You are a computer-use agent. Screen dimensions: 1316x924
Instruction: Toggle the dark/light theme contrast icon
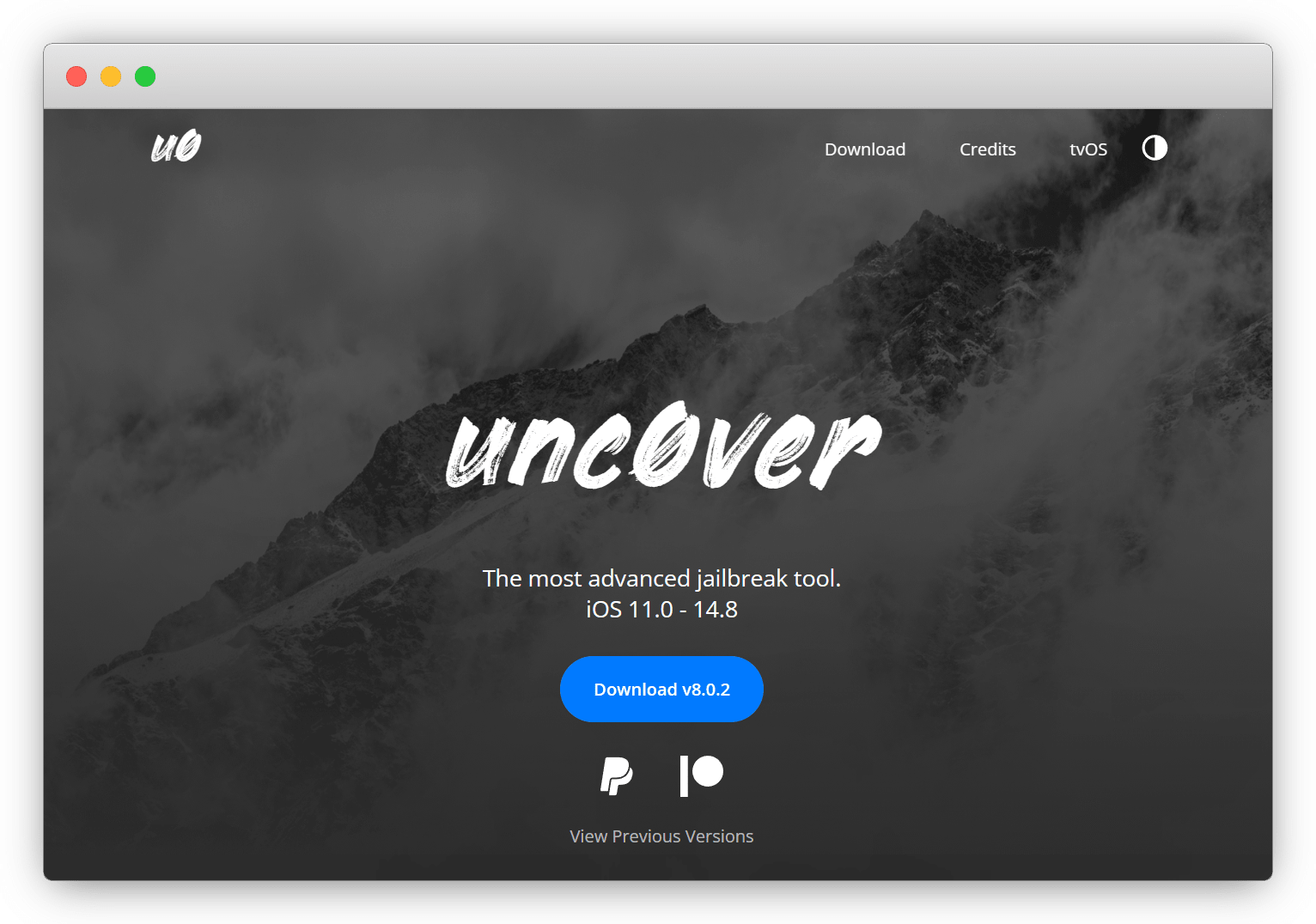point(1155,149)
